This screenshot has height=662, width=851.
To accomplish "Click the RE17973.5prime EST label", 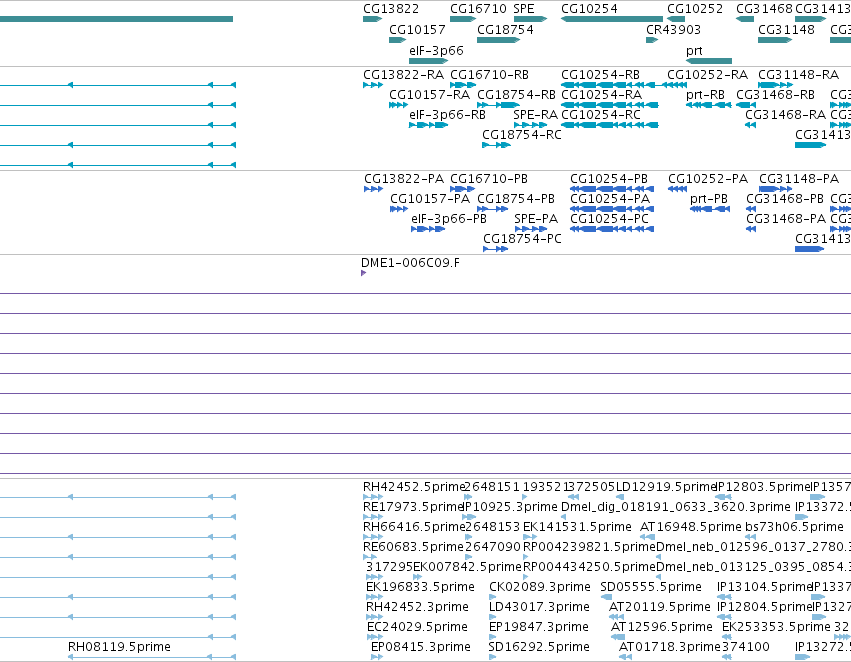I will 412,507.
